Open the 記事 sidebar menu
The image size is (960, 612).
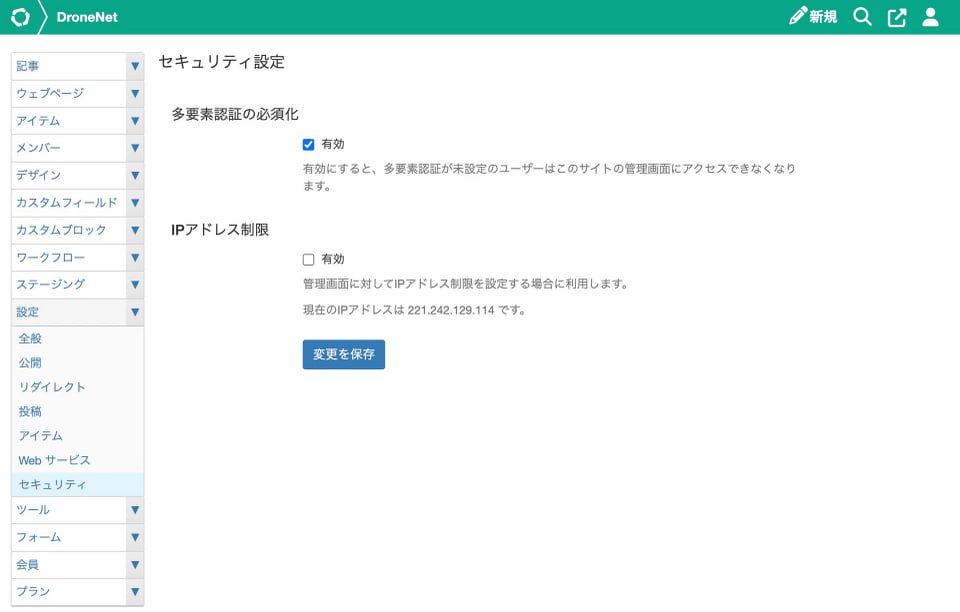point(69,66)
